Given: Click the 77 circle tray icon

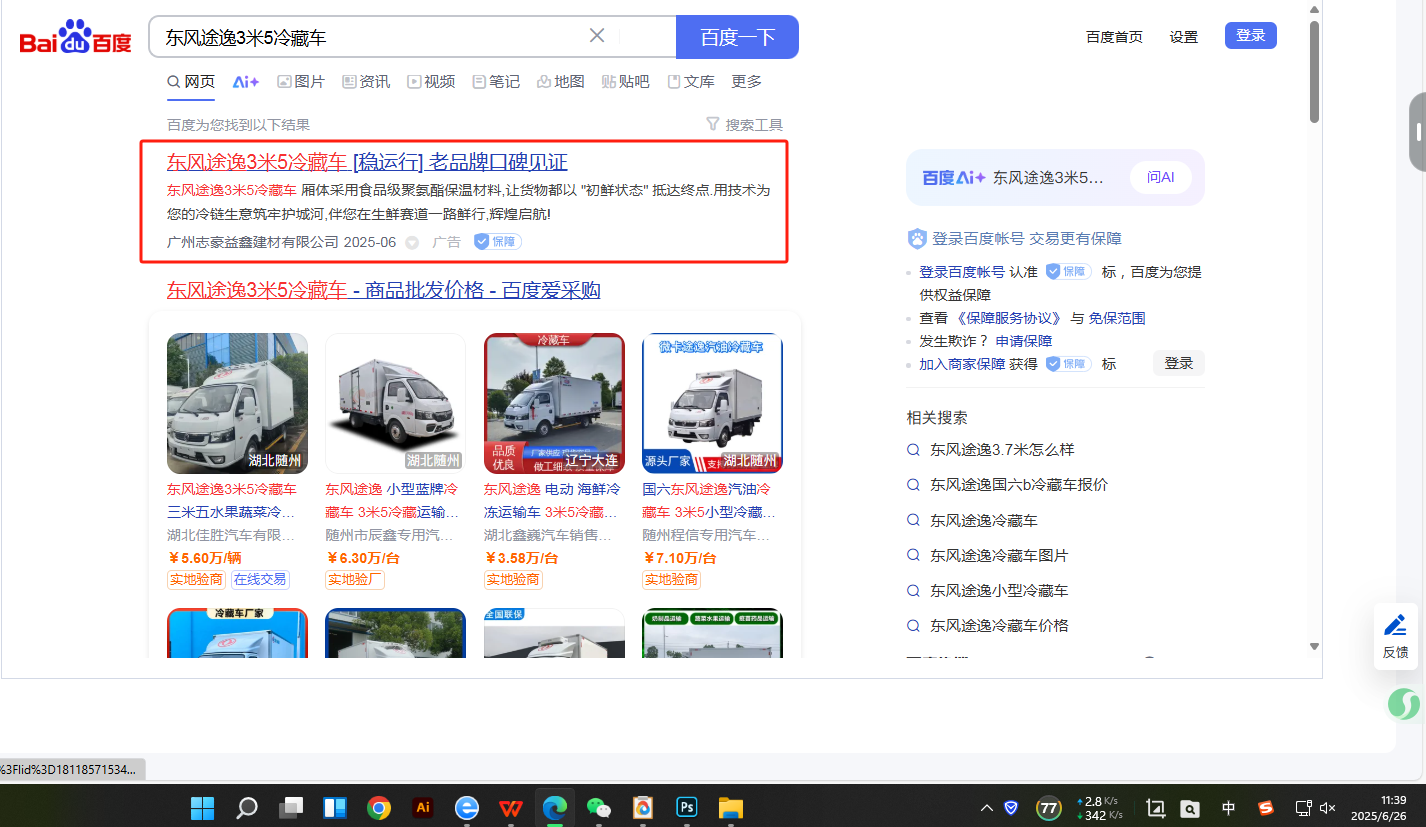Looking at the screenshot, I should (1049, 808).
